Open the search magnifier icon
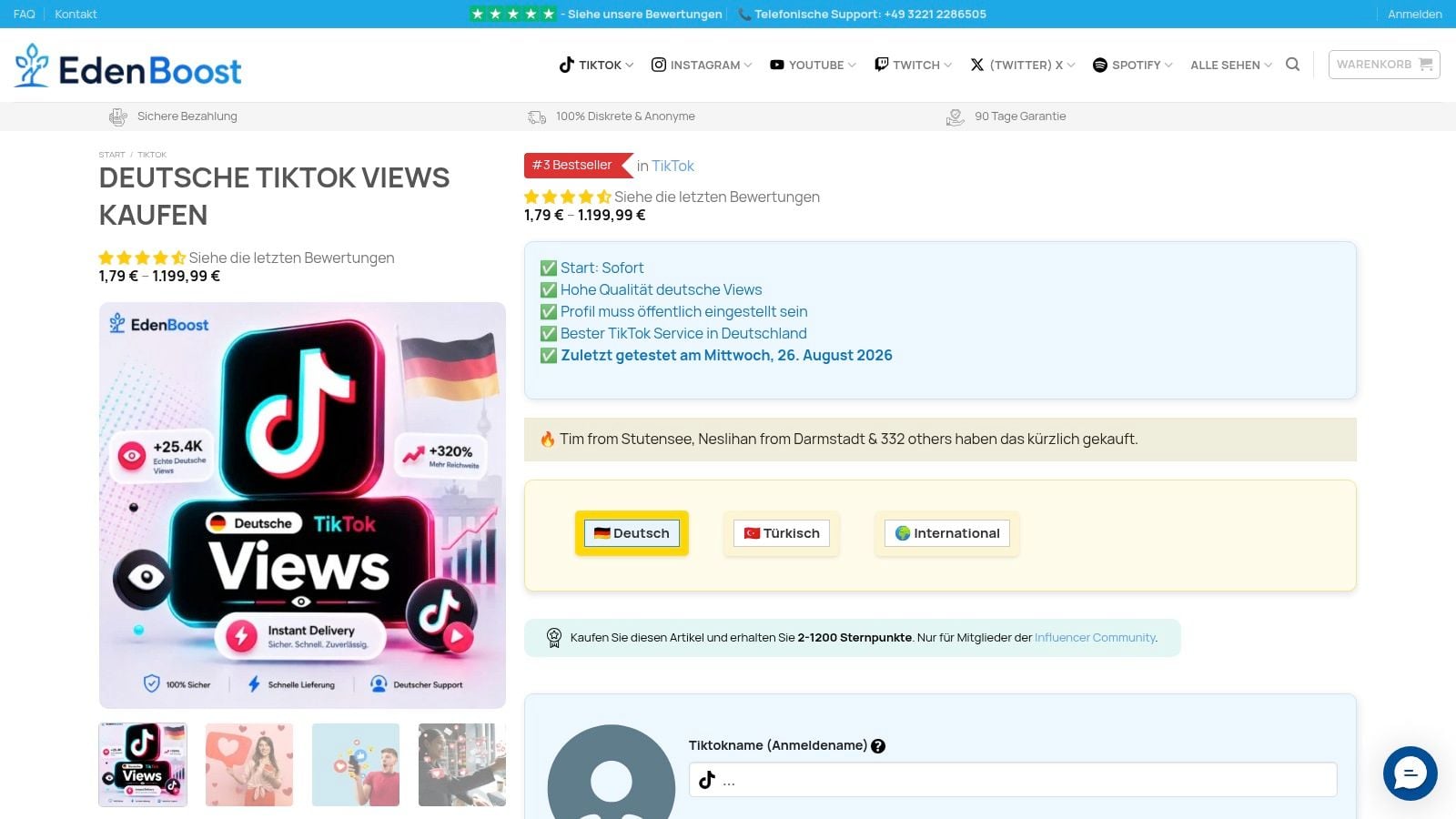Image resolution: width=1456 pixels, height=819 pixels. [1292, 65]
